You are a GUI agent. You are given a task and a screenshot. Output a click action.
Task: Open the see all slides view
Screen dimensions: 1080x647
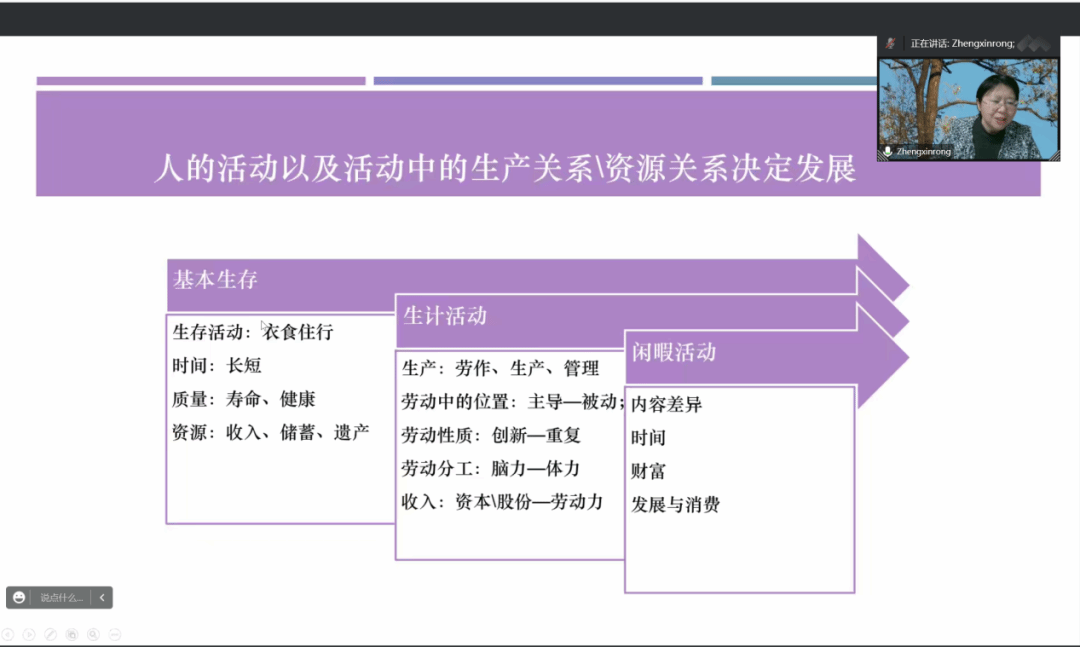72,634
